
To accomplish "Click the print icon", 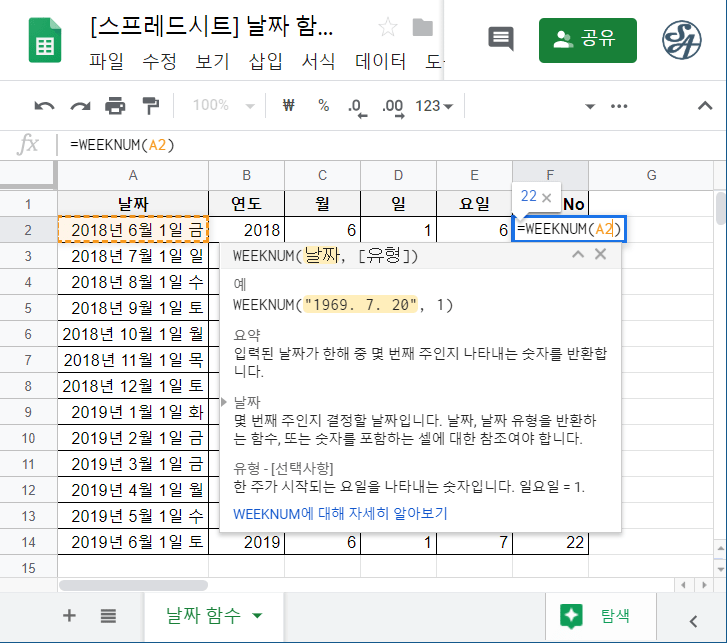I will pyautogui.click(x=116, y=106).
